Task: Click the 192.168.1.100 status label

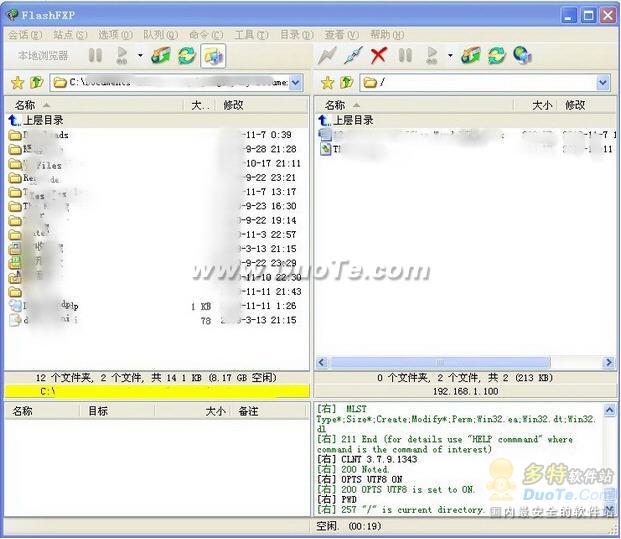Action: (465, 392)
